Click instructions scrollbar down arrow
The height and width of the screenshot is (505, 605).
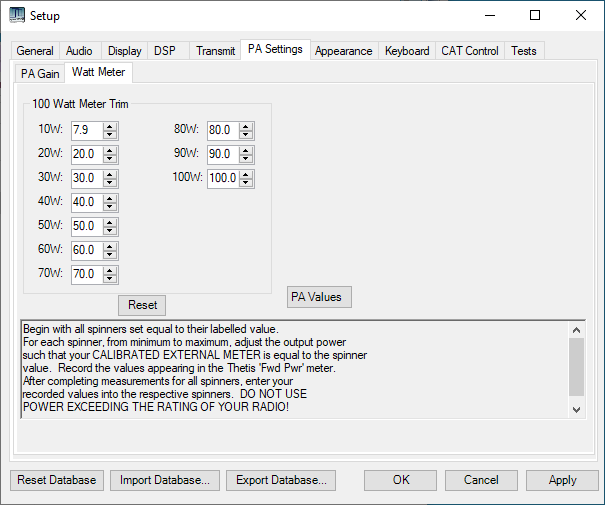[576, 410]
